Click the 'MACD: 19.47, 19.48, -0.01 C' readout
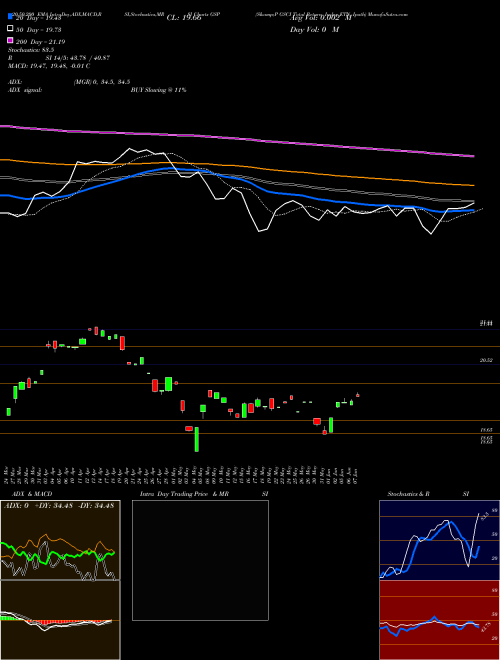 point(49,66)
